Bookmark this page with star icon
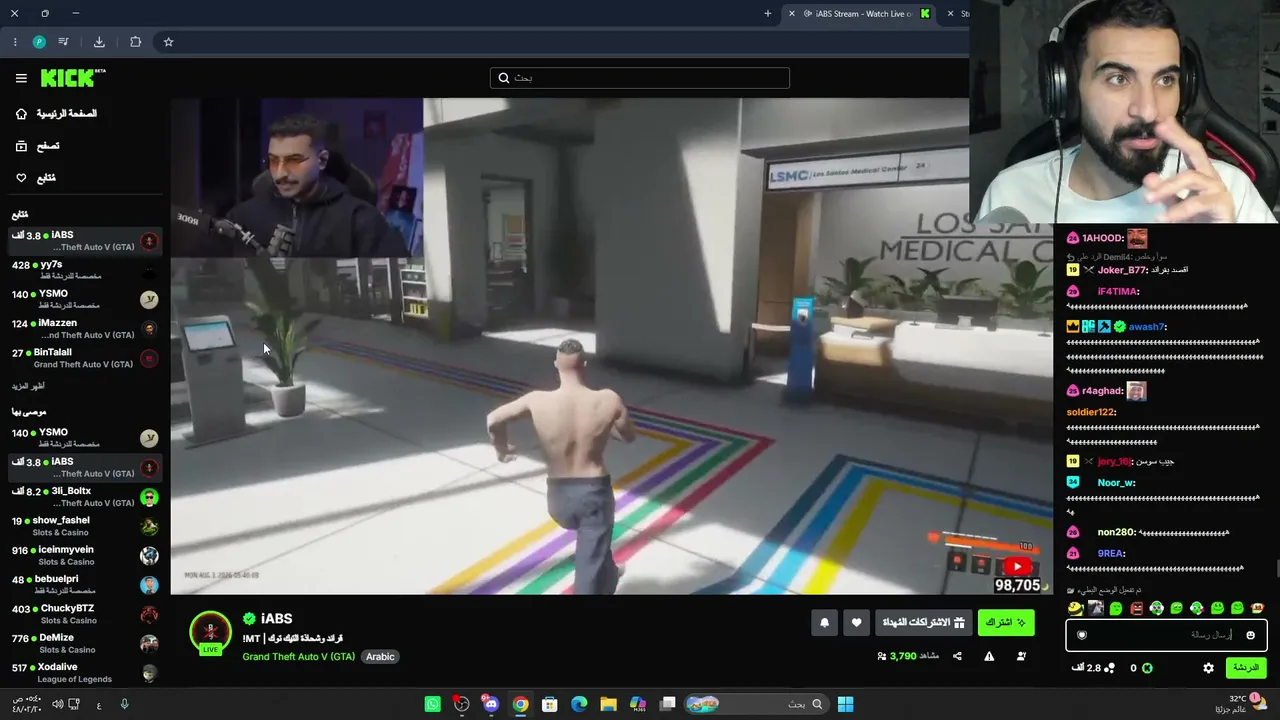Image resolution: width=1280 pixels, height=720 pixels. tap(168, 42)
